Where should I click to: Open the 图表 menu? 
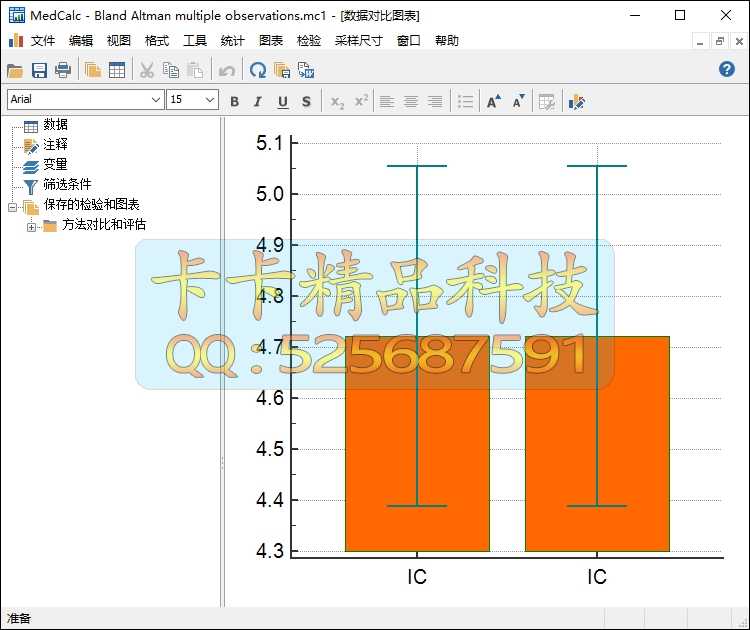click(x=271, y=41)
